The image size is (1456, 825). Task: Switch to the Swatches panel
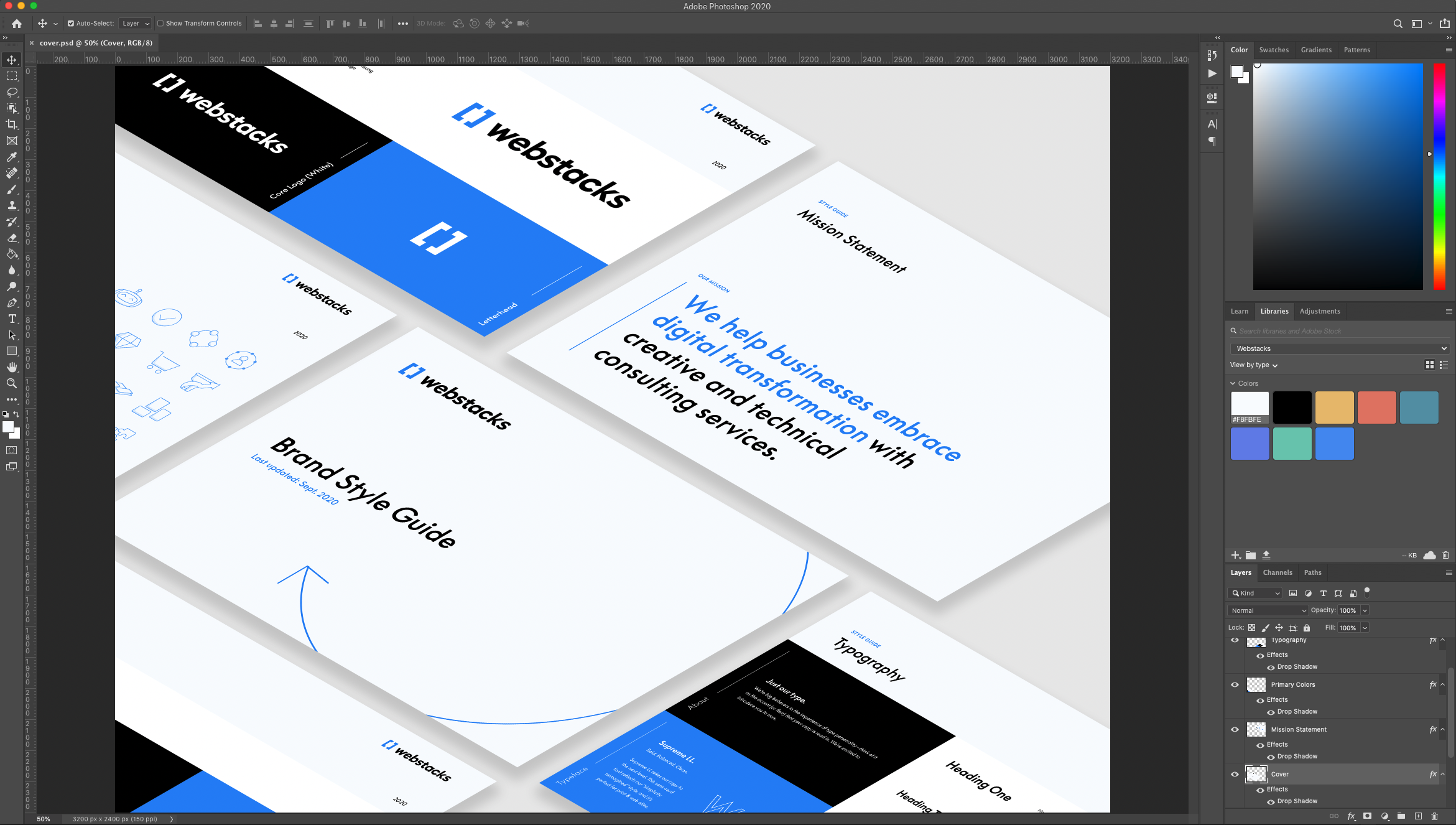tap(1274, 50)
